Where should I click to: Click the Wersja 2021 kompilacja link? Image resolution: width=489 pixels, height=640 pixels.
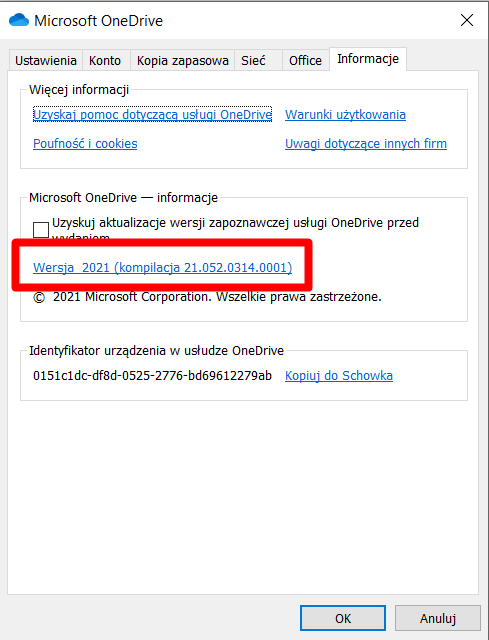click(x=162, y=267)
